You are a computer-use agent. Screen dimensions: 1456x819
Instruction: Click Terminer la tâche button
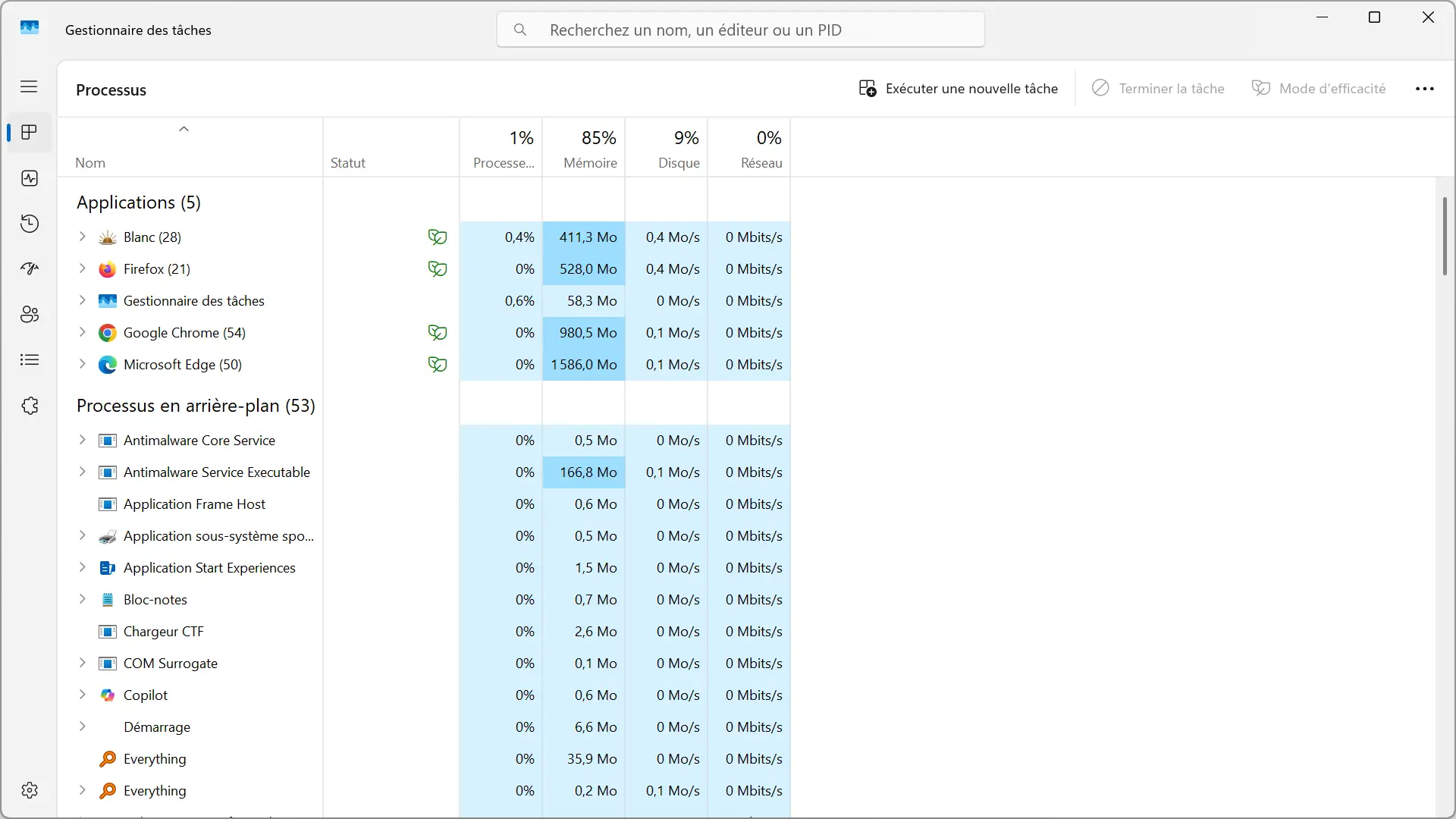1158,89
